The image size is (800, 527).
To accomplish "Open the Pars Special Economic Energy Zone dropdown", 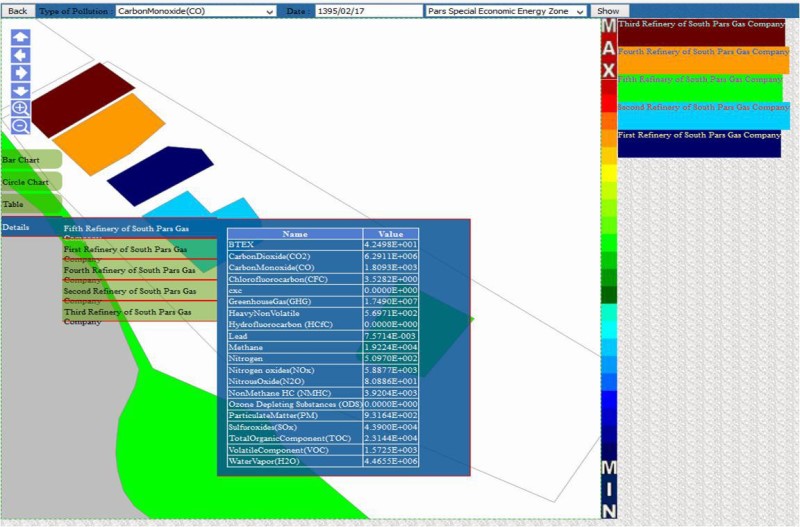I will [x=506, y=11].
